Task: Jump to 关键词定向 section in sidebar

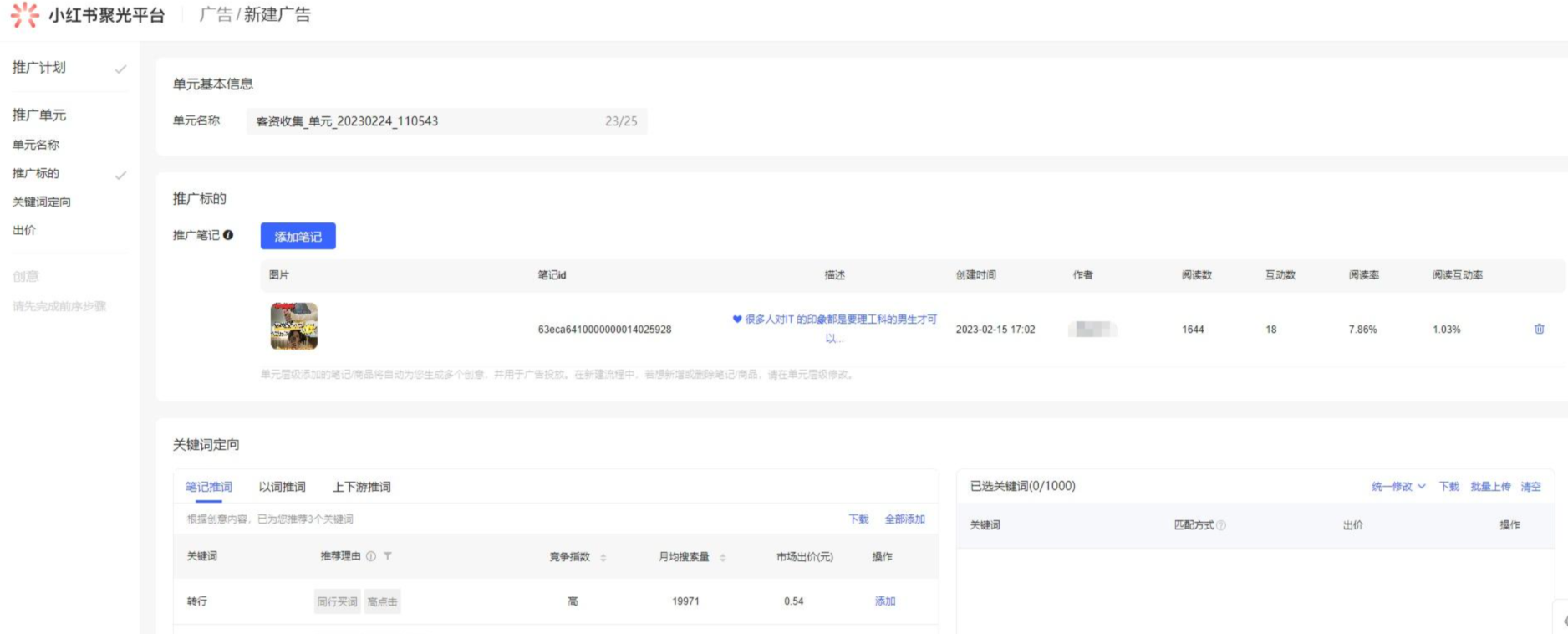Action: [x=42, y=202]
